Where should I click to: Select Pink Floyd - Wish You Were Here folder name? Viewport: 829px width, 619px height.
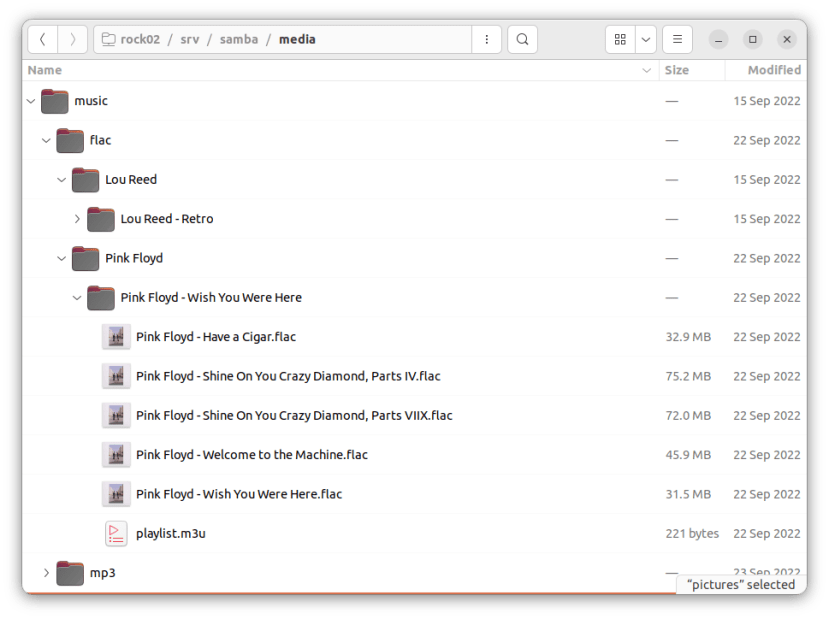(x=211, y=298)
